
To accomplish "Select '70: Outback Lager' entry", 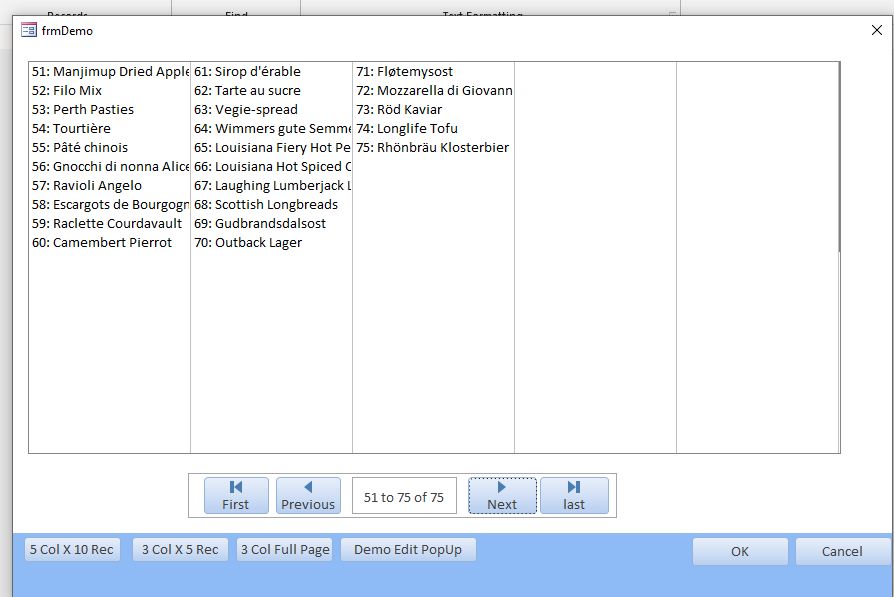I will click(x=271, y=242).
